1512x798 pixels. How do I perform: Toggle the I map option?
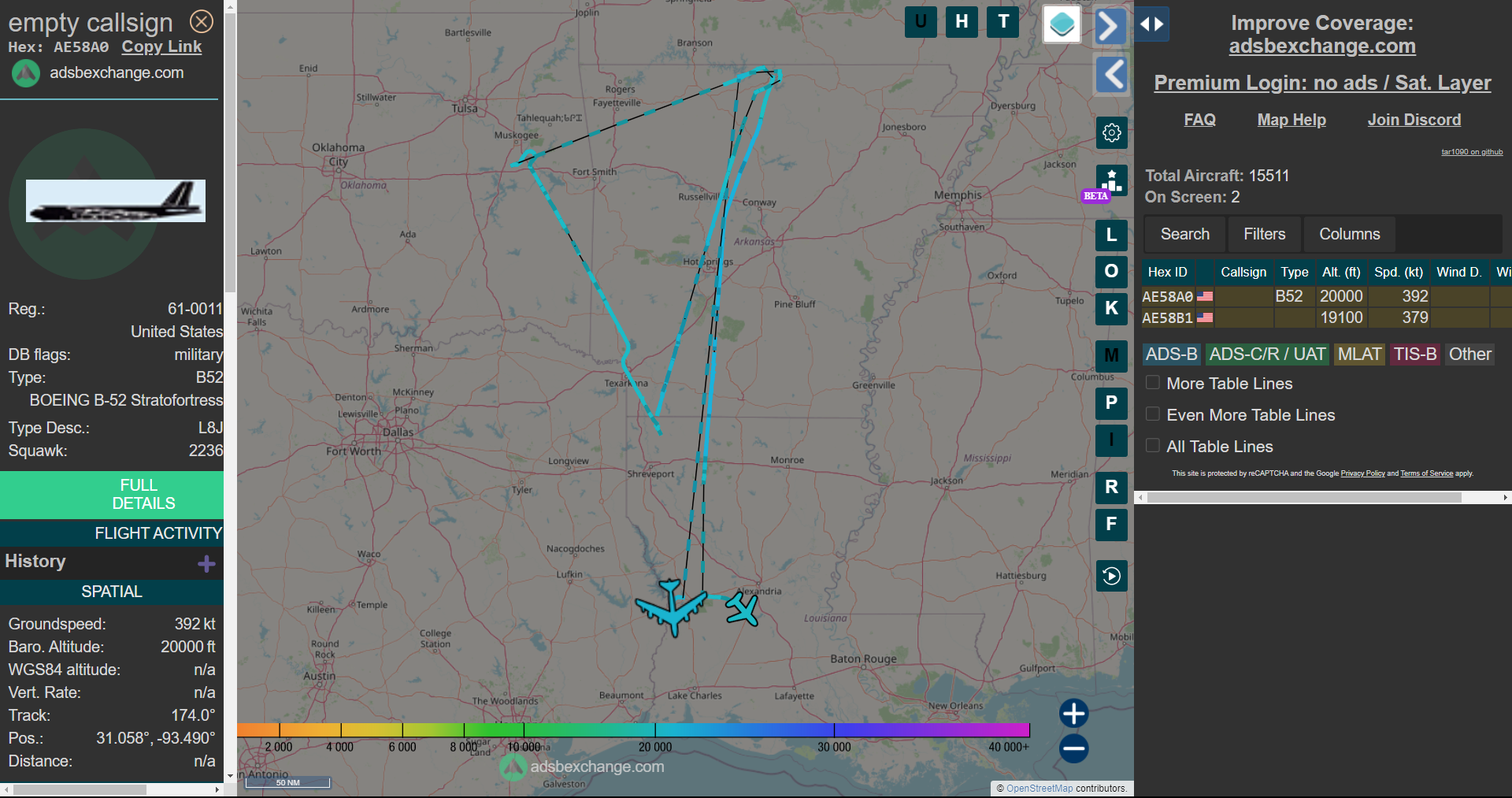pyautogui.click(x=1111, y=440)
